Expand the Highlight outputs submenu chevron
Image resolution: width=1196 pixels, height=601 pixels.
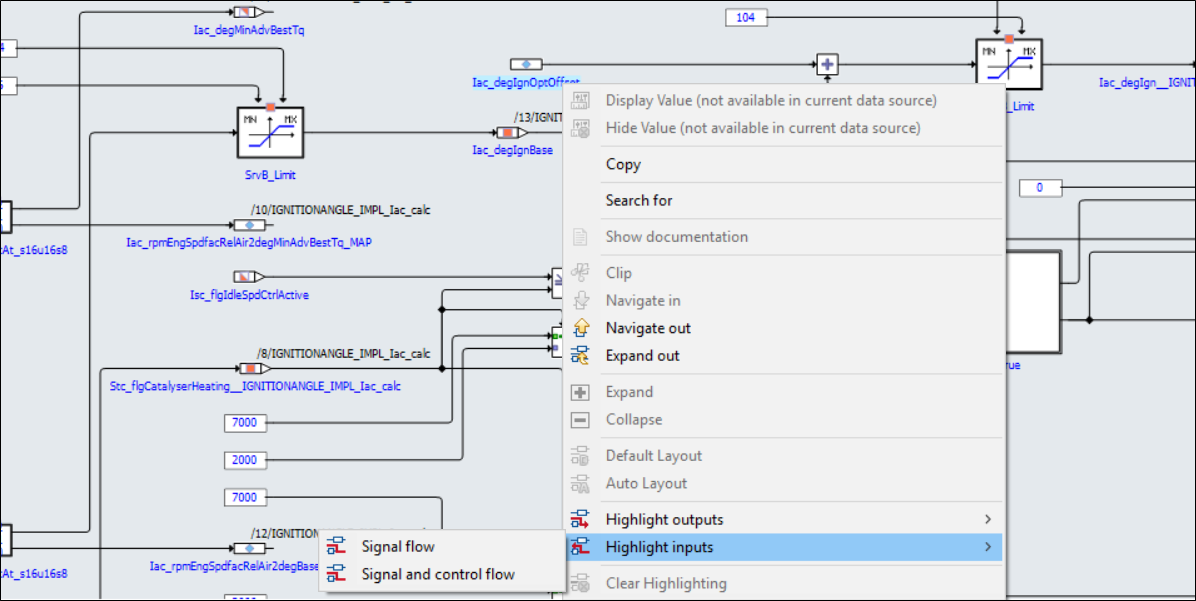click(987, 518)
